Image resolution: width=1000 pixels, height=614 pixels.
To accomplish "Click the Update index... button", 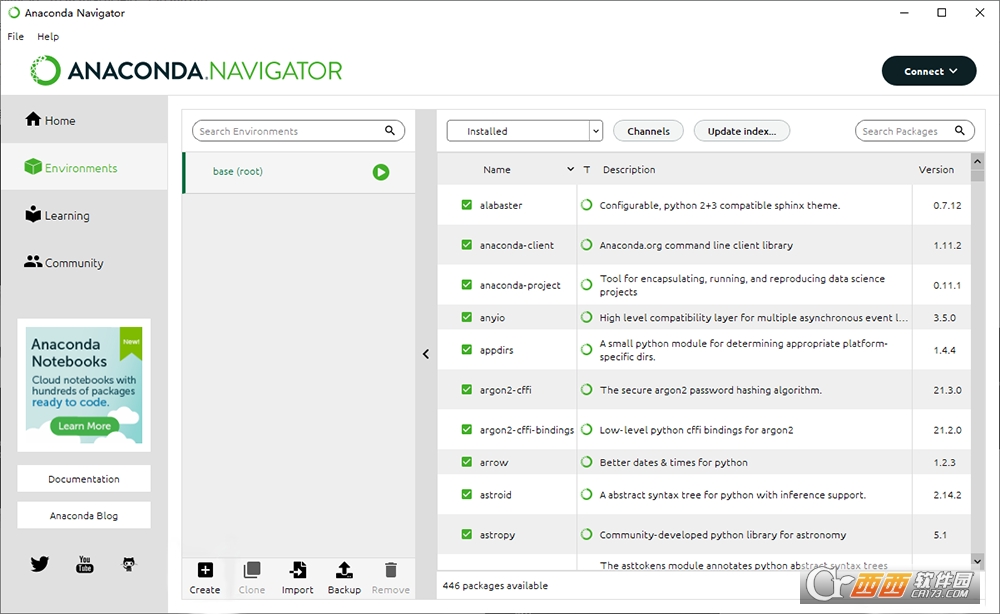I will [x=742, y=131].
